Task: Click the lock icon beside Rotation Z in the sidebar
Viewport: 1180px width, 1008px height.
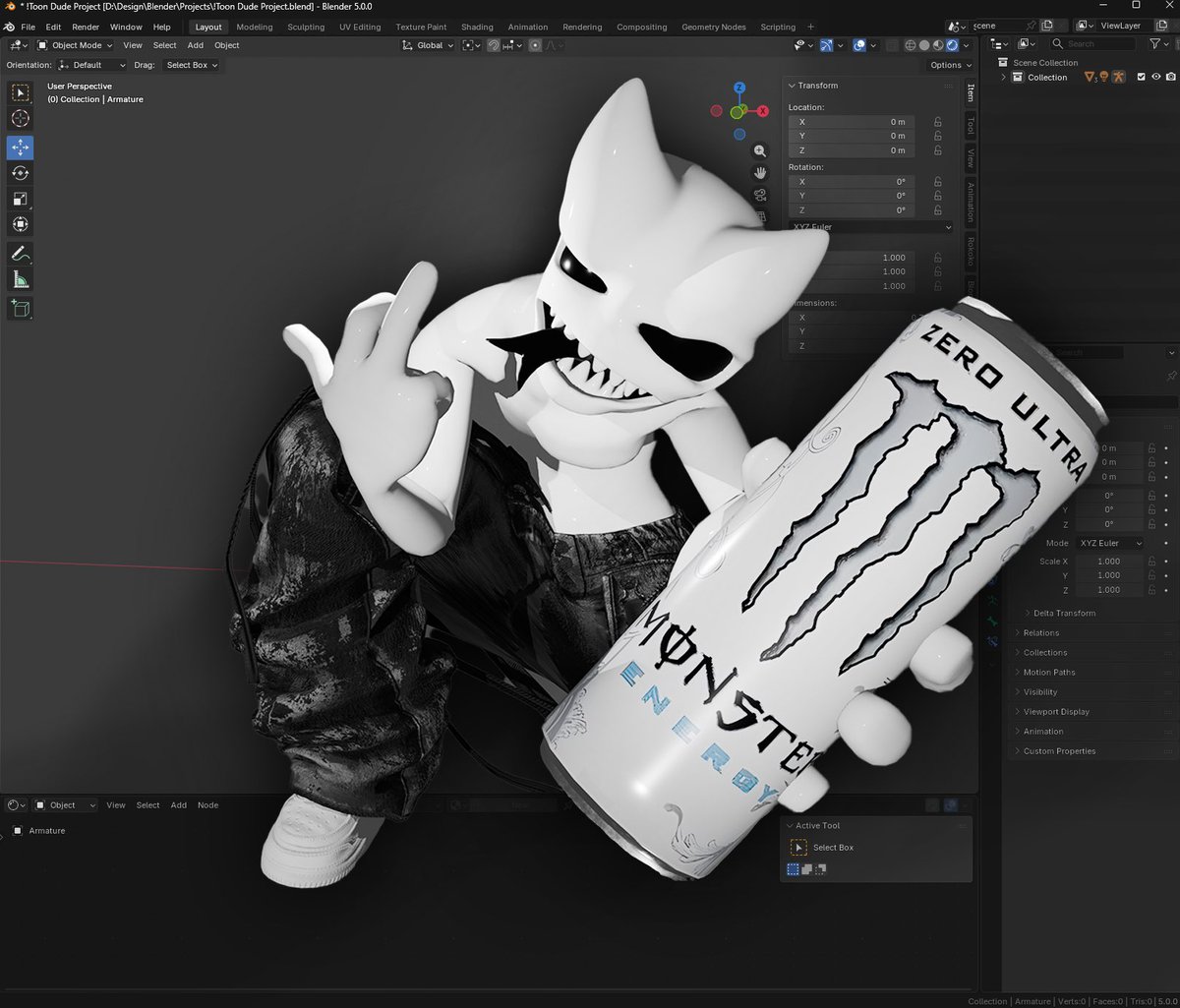Action: [x=937, y=210]
